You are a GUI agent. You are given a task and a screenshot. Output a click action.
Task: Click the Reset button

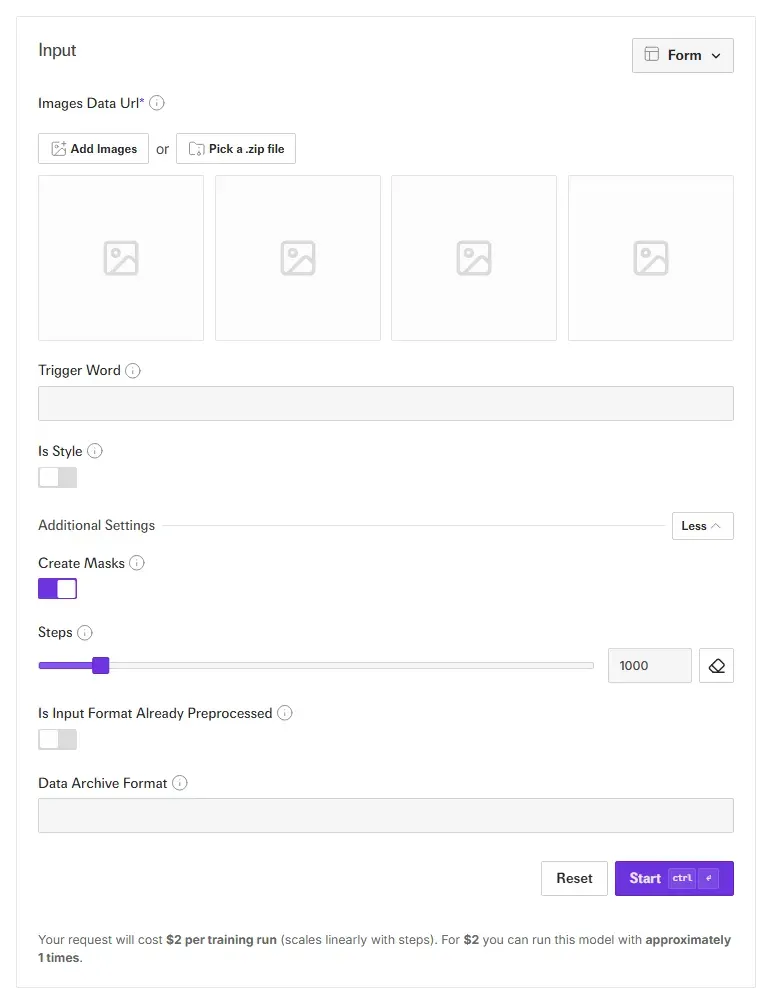574,878
